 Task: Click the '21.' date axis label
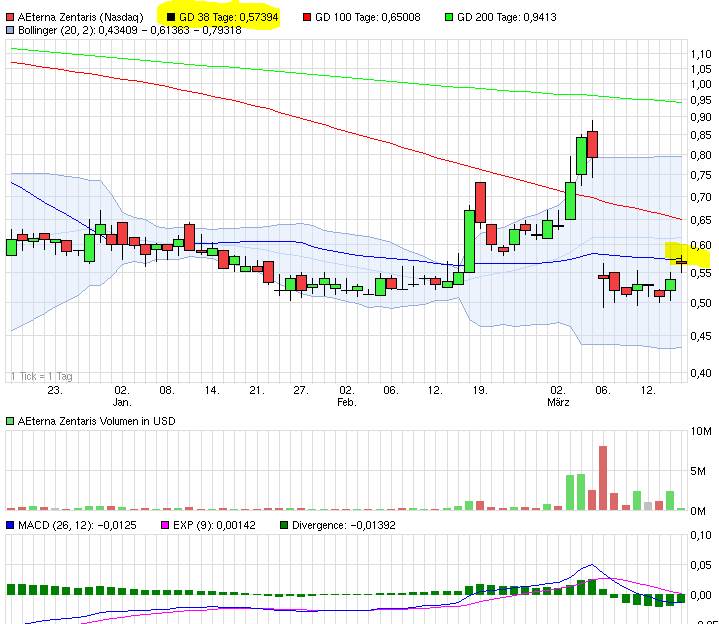pos(257,390)
